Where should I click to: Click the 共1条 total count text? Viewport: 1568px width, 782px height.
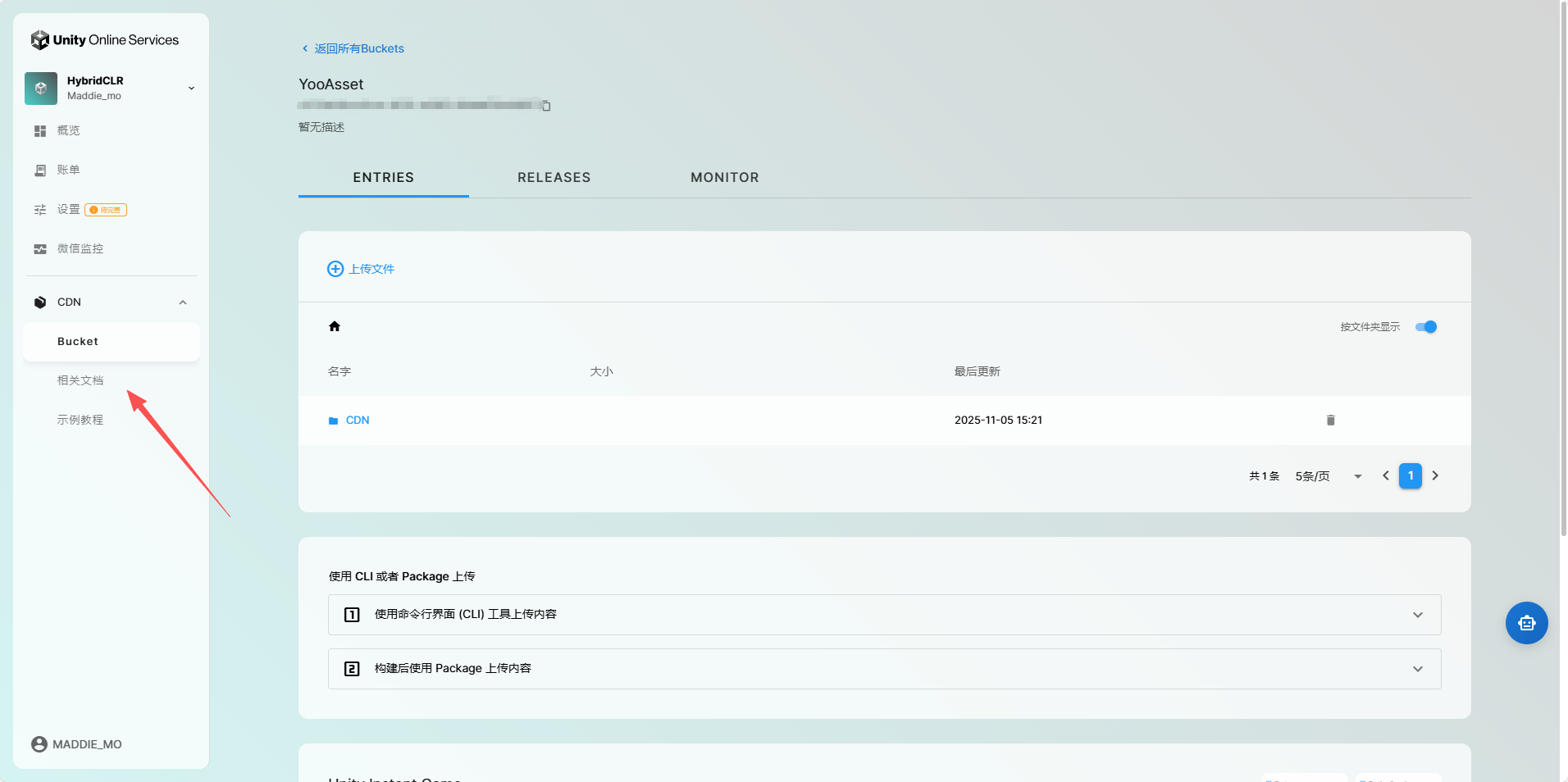[x=1264, y=476]
